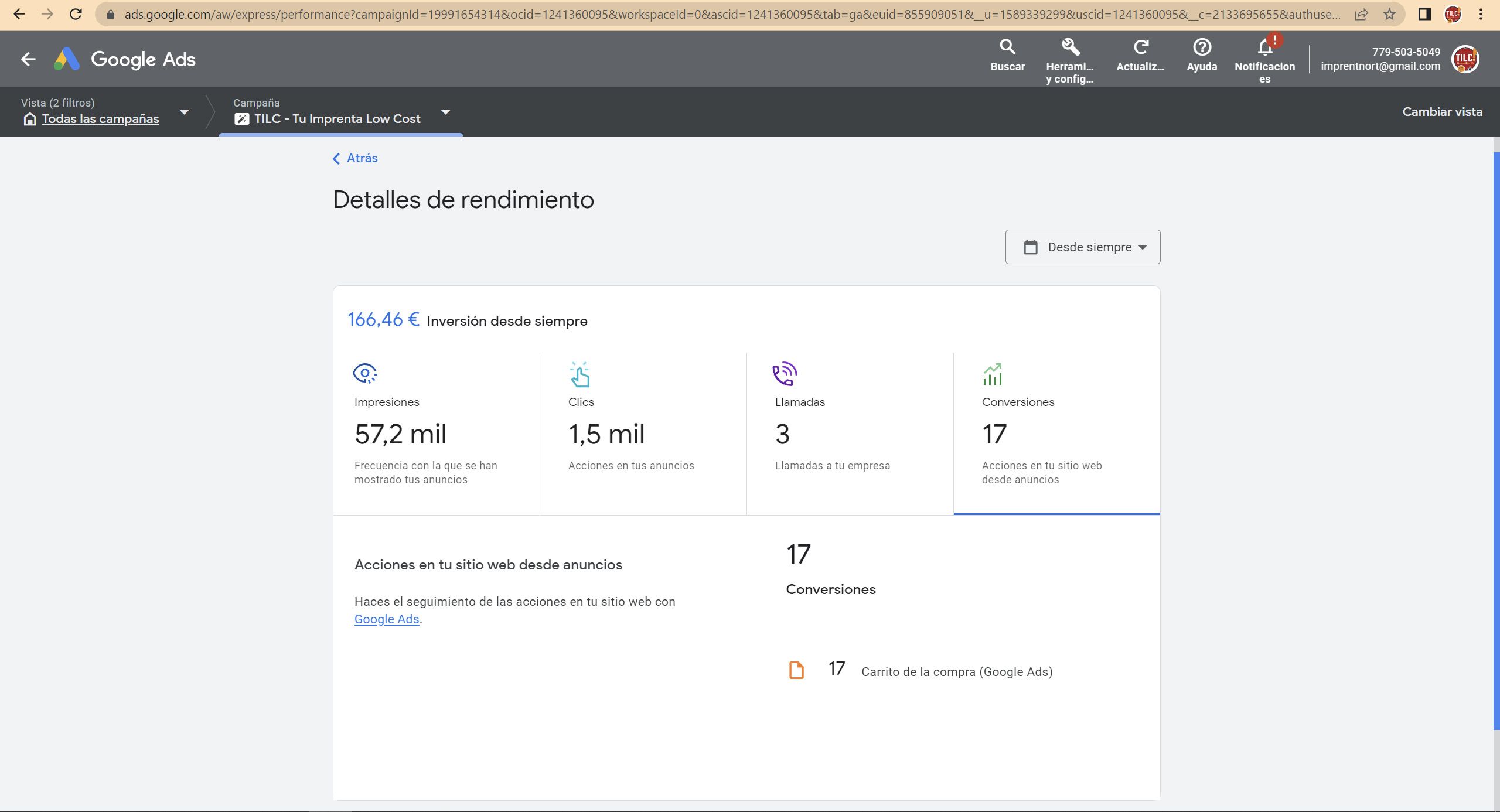Expand the TILC campaign selector dropdown

tap(446, 112)
